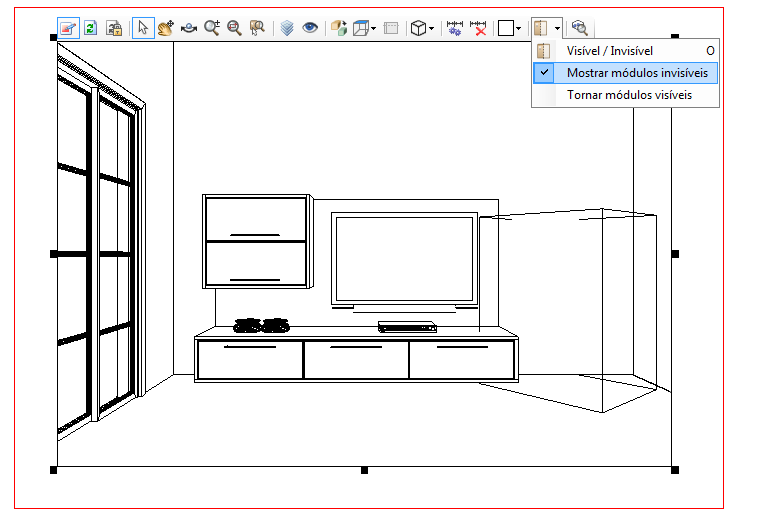
Task: Select the TV screen in the drawing
Action: point(404,259)
